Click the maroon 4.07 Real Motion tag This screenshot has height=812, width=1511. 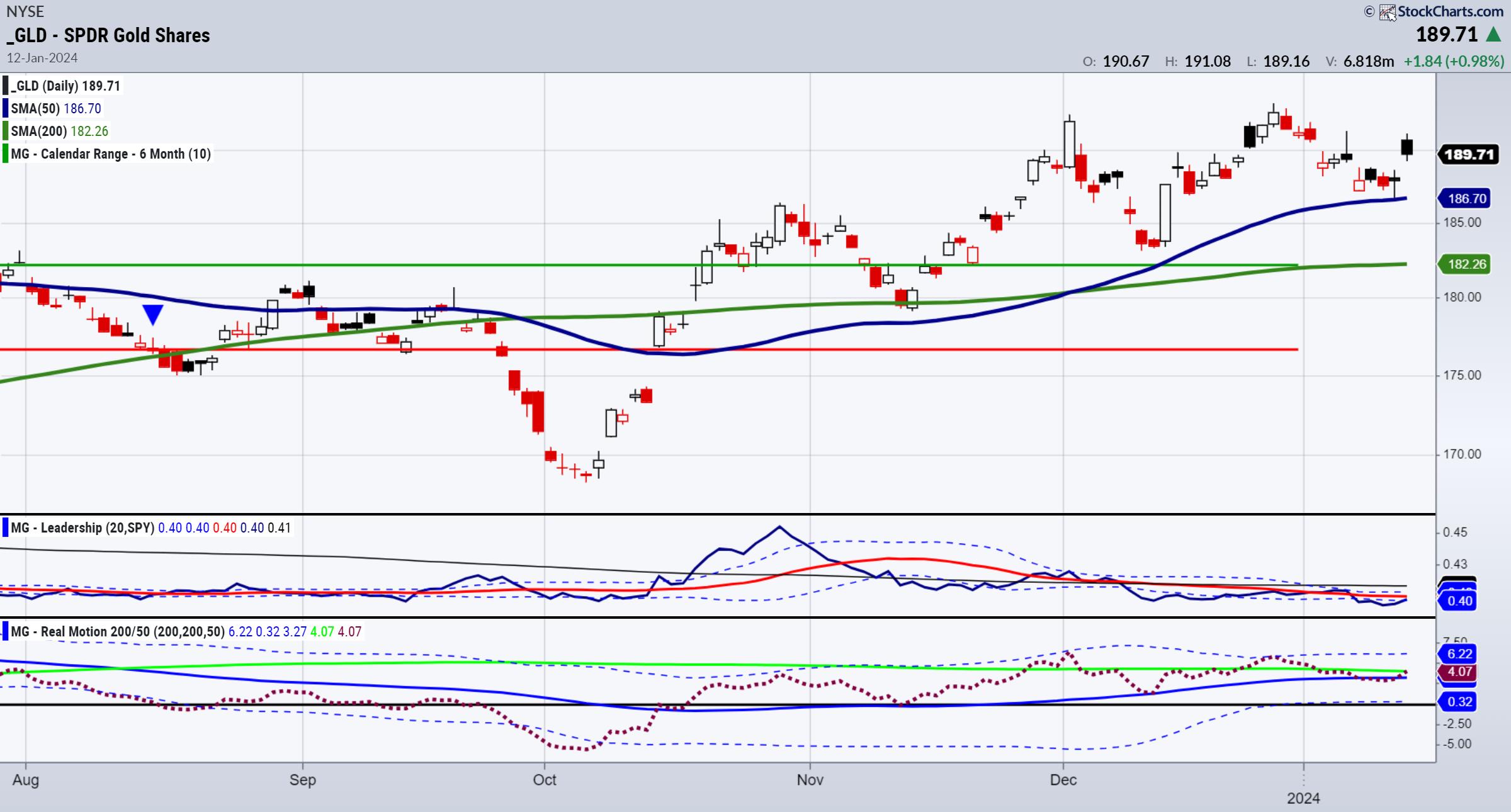click(1459, 672)
